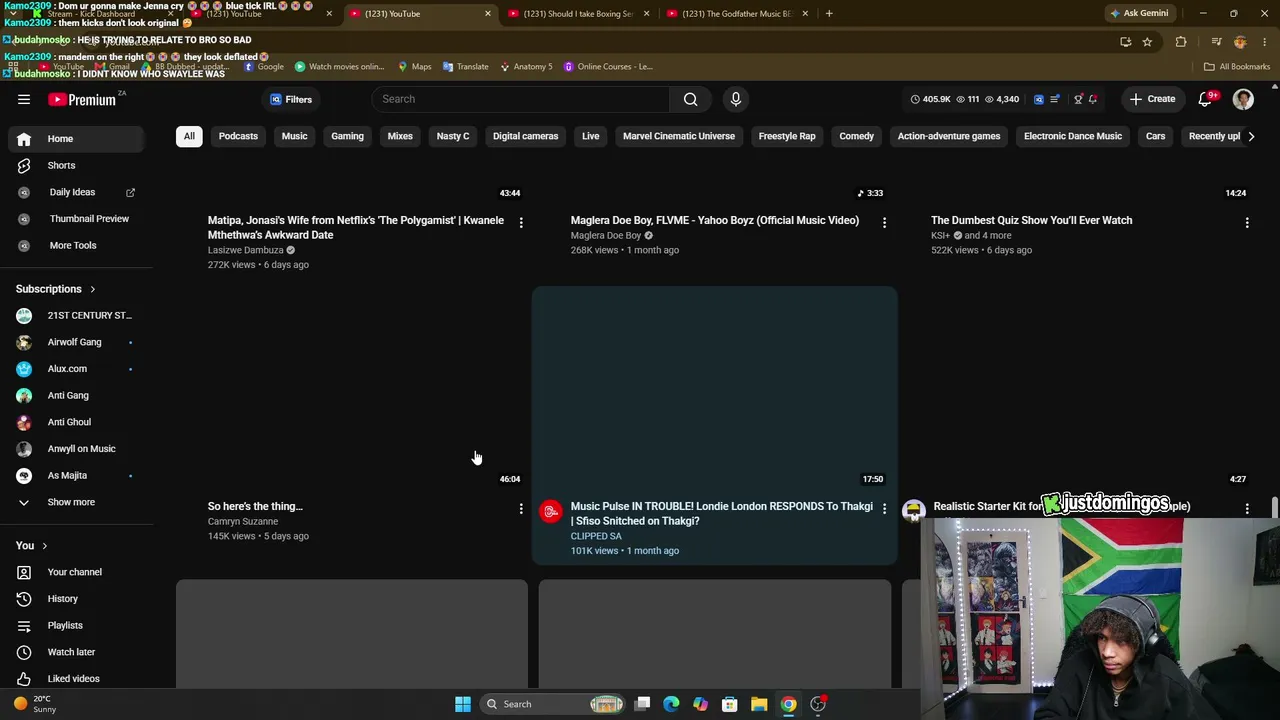Open Chrome media controls icon

[1216, 42]
